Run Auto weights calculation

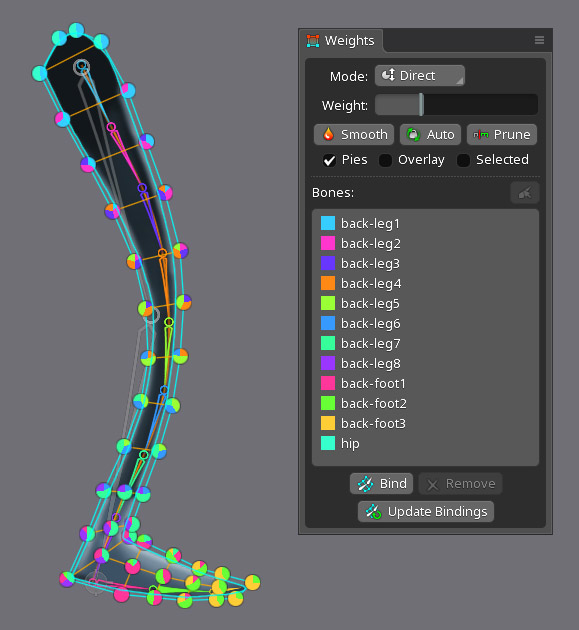pyautogui.click(x=430, y=135)
